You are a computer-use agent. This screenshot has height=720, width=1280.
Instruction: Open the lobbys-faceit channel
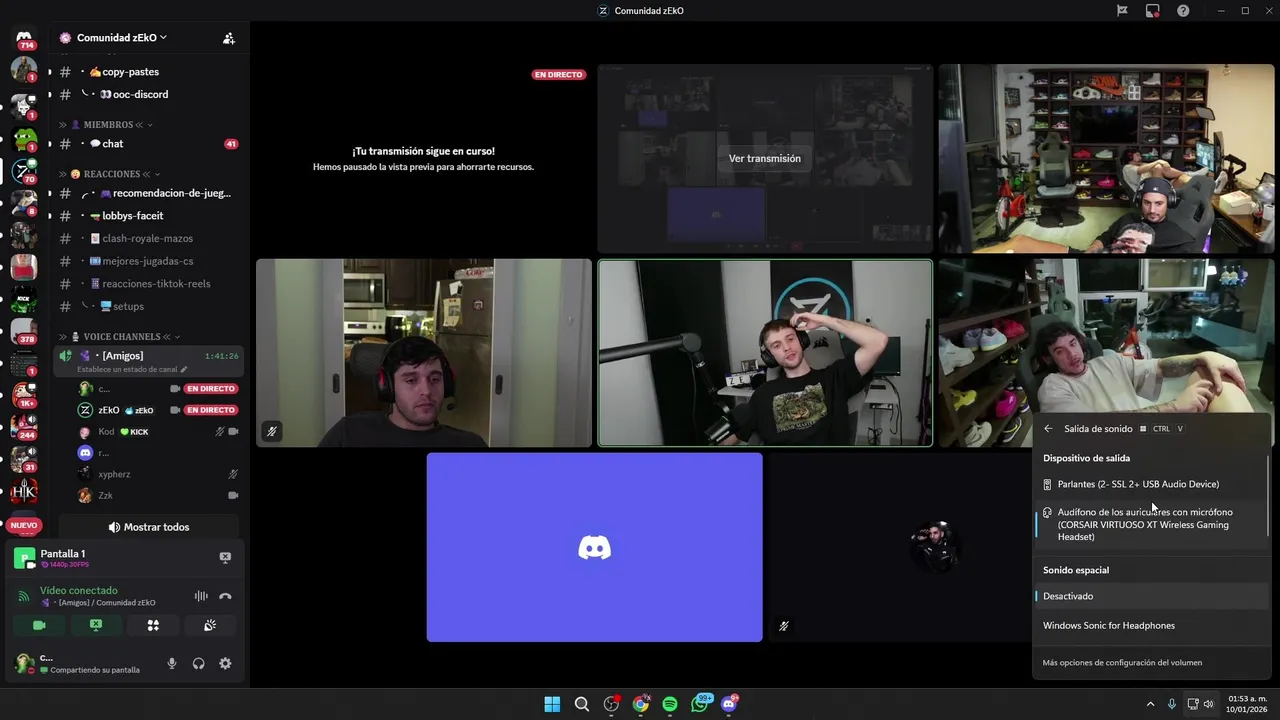point(149,216)
